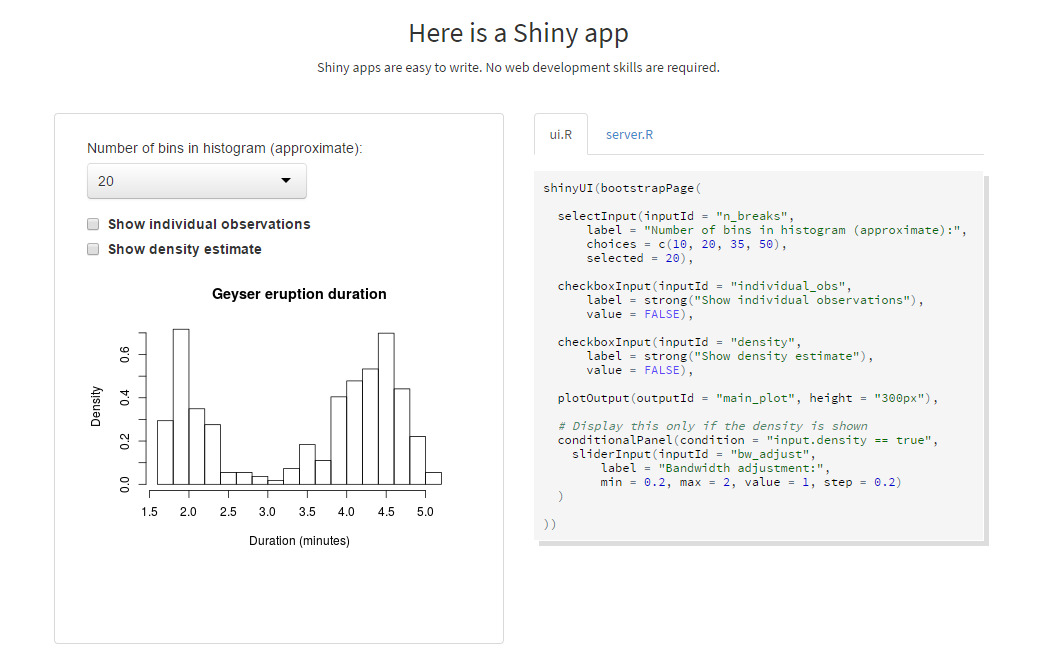Click the checkboxInput "density" code line

pyautogui.click(x=679, y=342)
